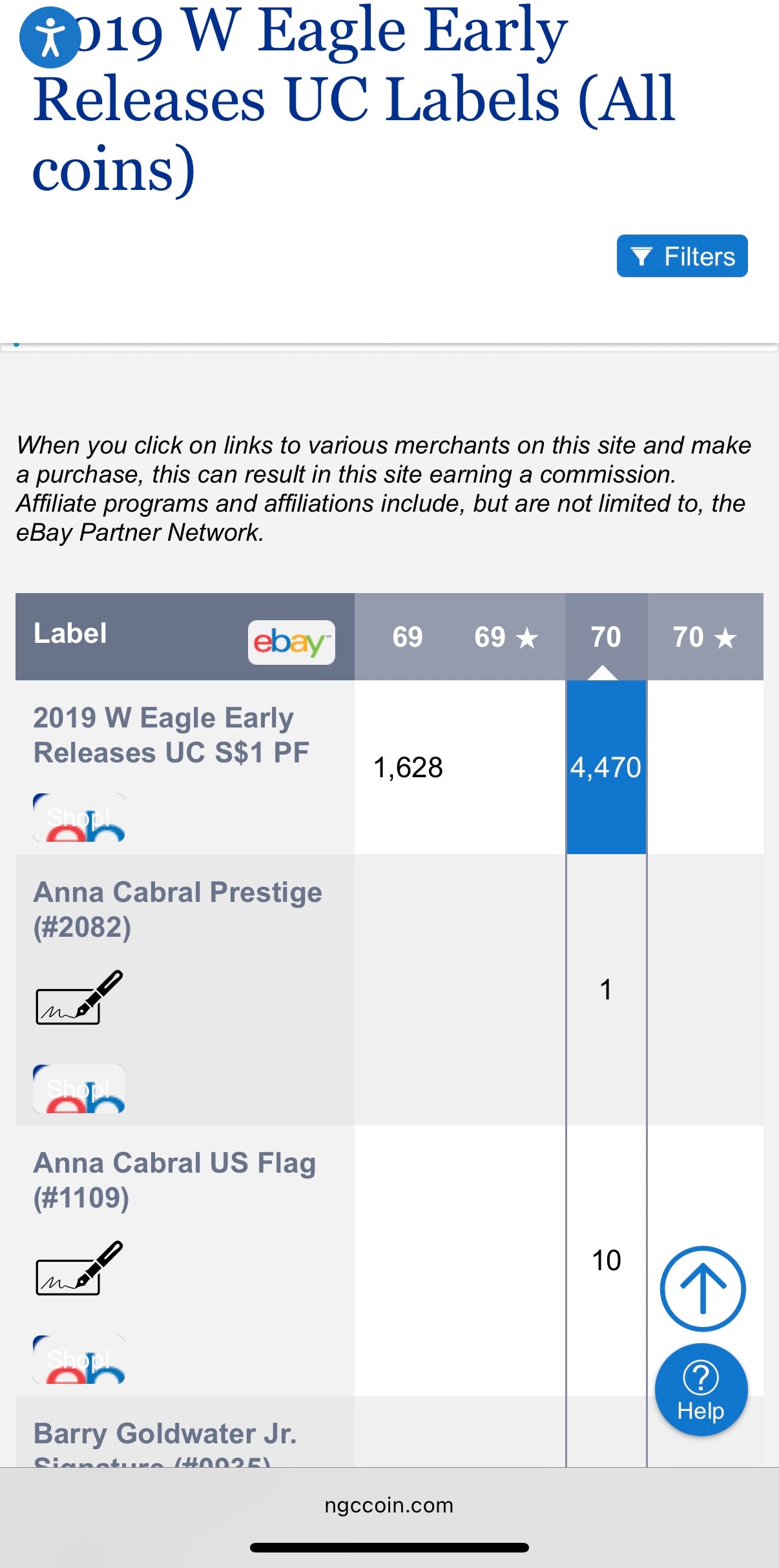Select the 70 star grade column header
This screenshot has height=1568, width=779.
click(704, 637)
